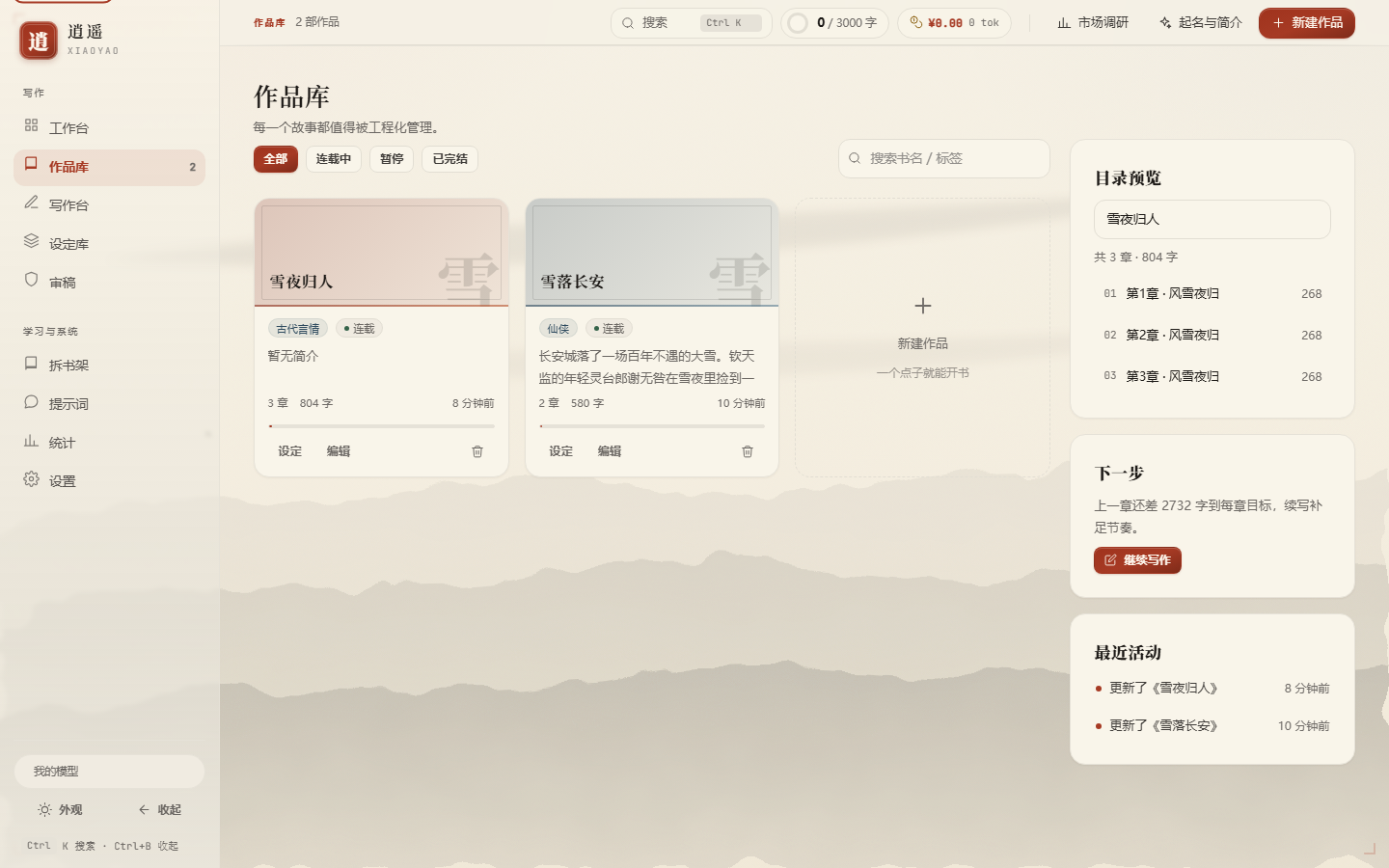The width and height of the screenshot is (1389, 868).
Task: Click 编辑 on the 雪落长安 card
Action: [610, 451]
